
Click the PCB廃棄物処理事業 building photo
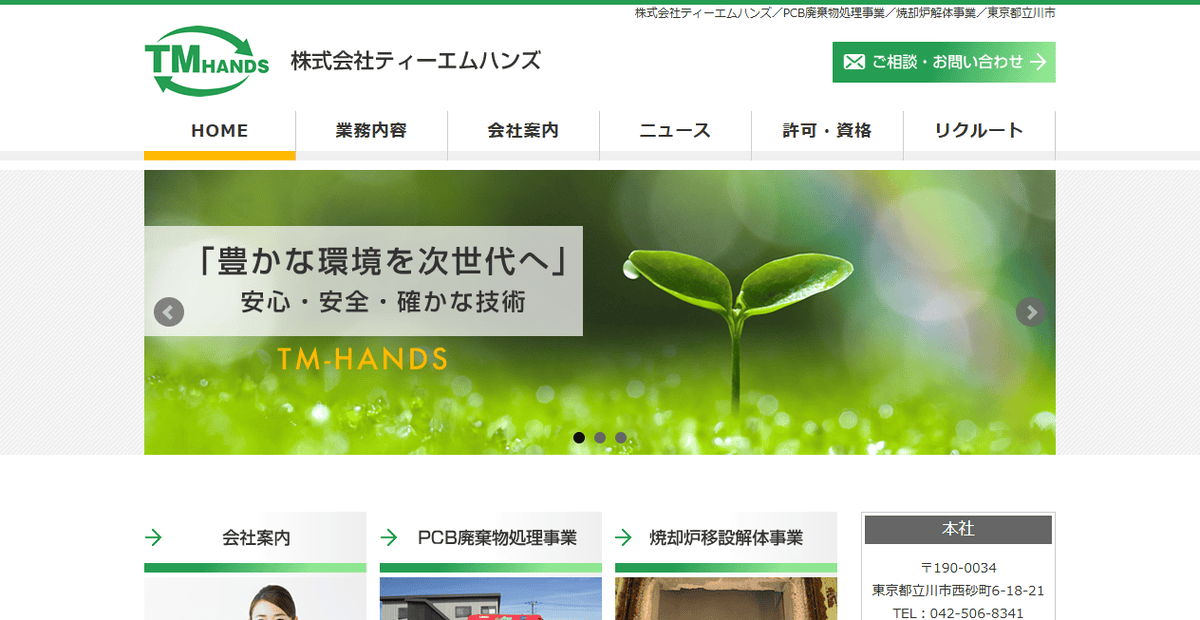coord(490,598)
